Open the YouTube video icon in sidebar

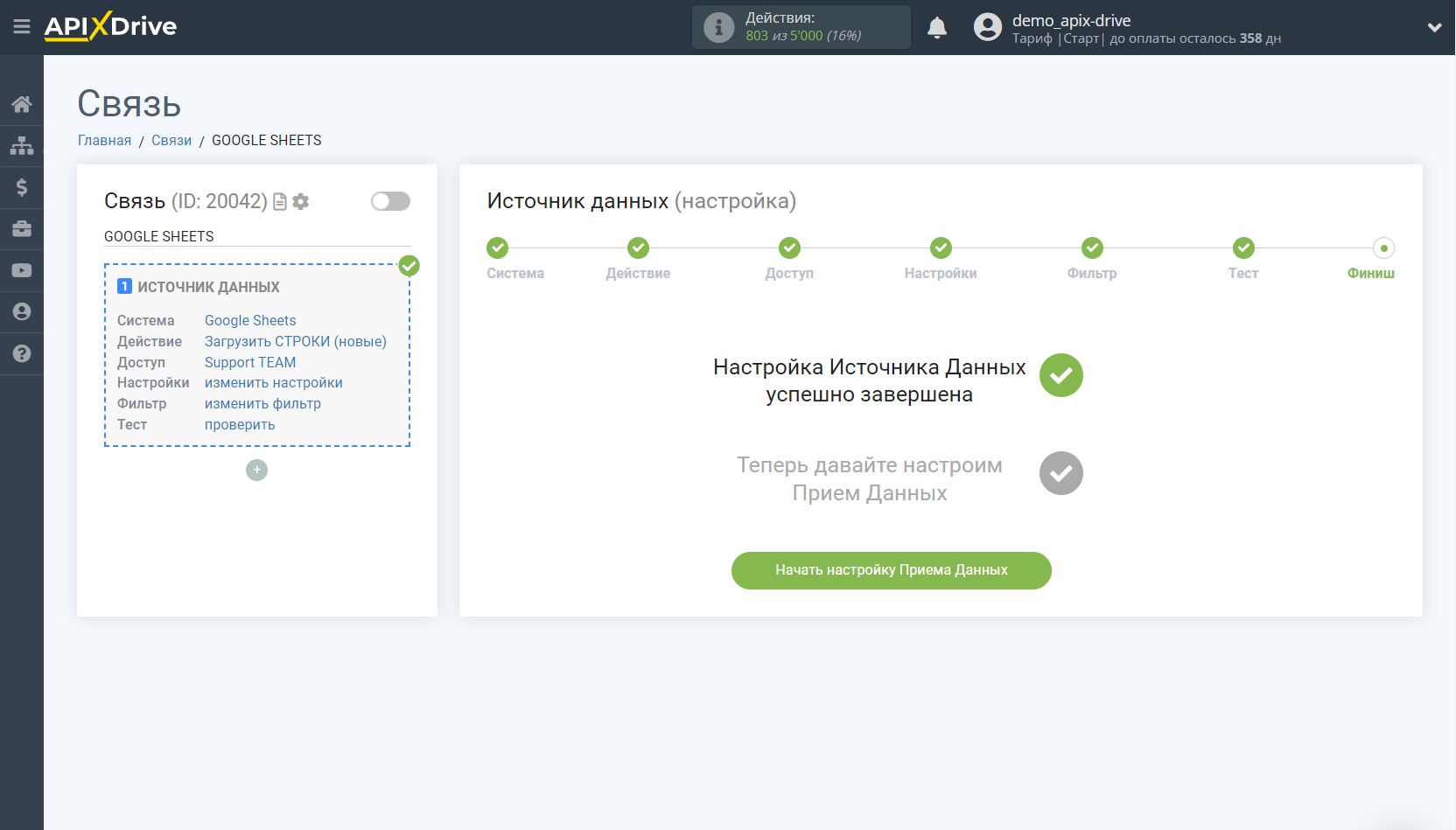[22, 270]
